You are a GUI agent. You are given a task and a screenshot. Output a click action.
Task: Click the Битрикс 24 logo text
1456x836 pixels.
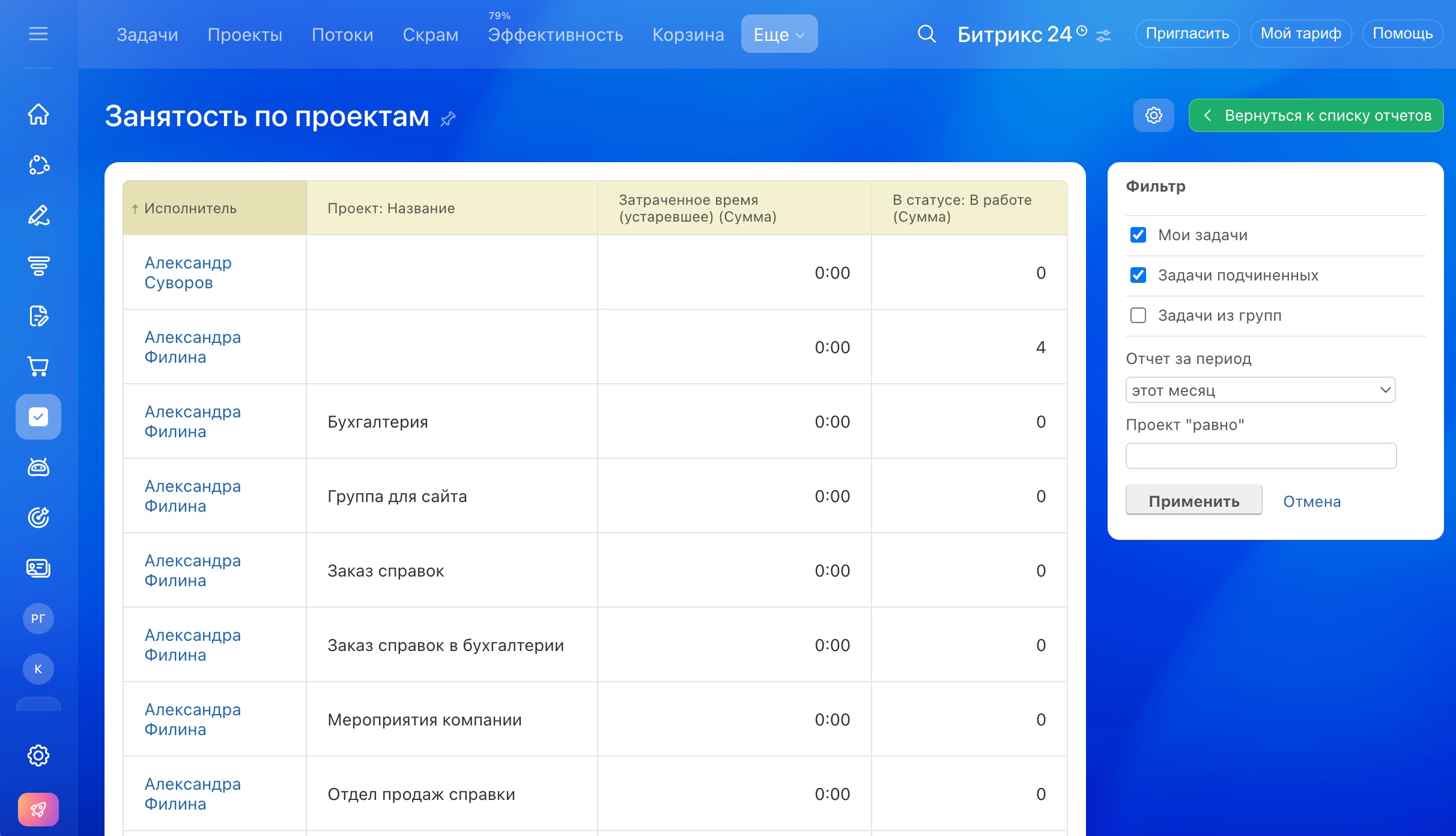1014,34
